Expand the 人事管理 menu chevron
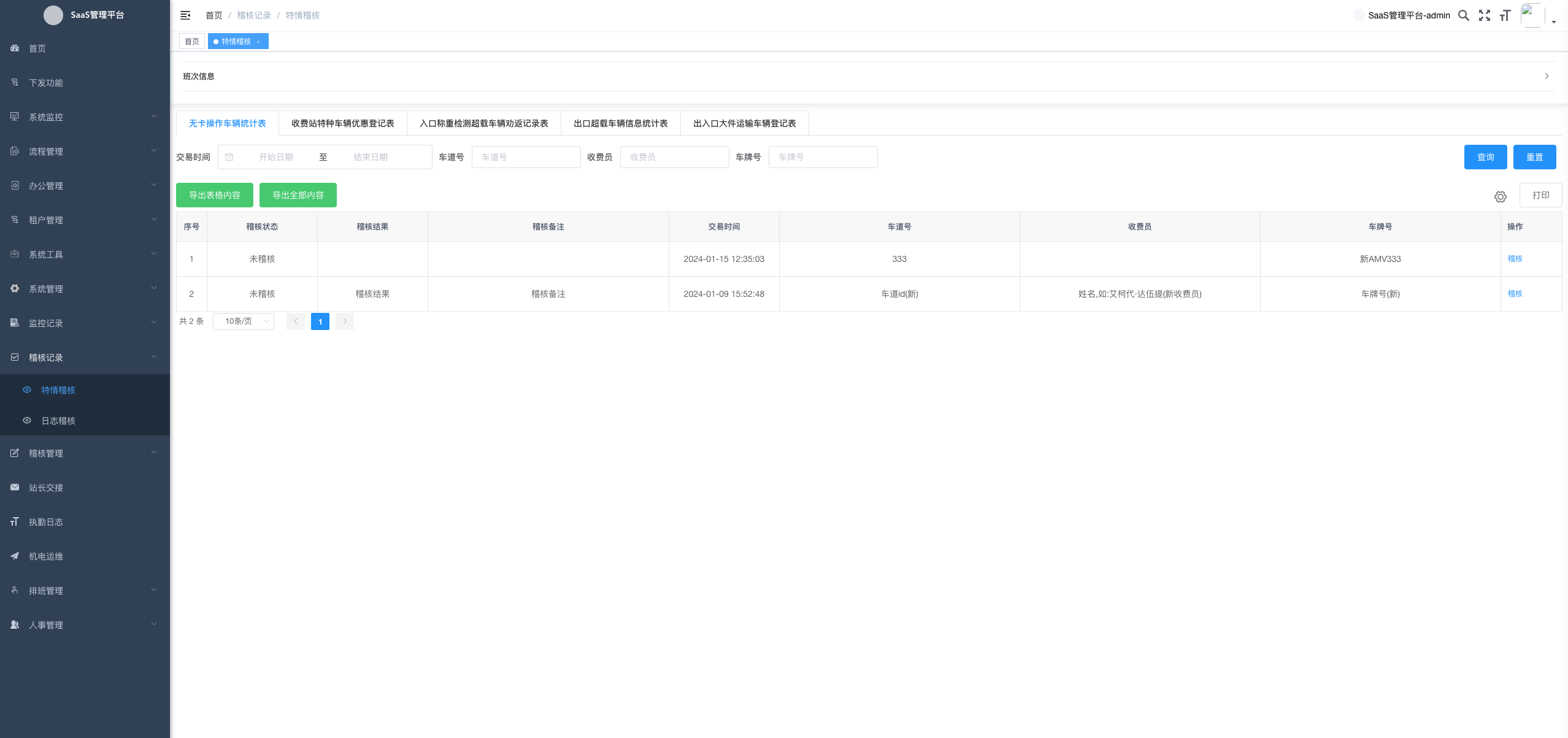The image size is (1568, 738). 154,624
